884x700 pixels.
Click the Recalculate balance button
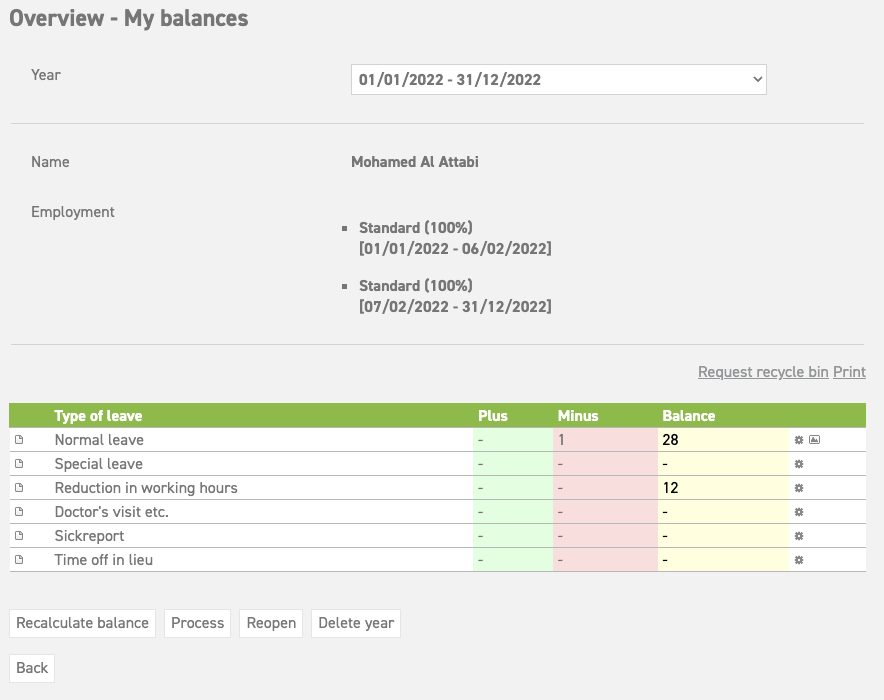pos(82,622)
